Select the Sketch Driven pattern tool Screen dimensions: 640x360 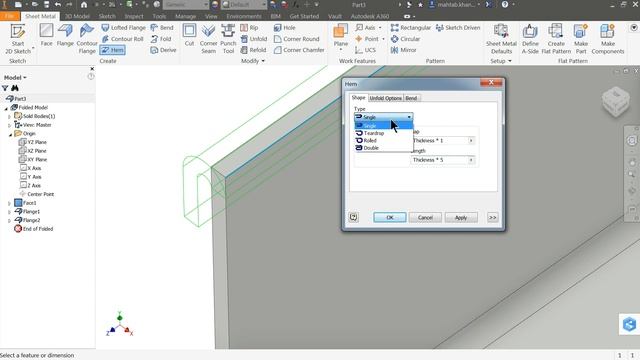458,28
